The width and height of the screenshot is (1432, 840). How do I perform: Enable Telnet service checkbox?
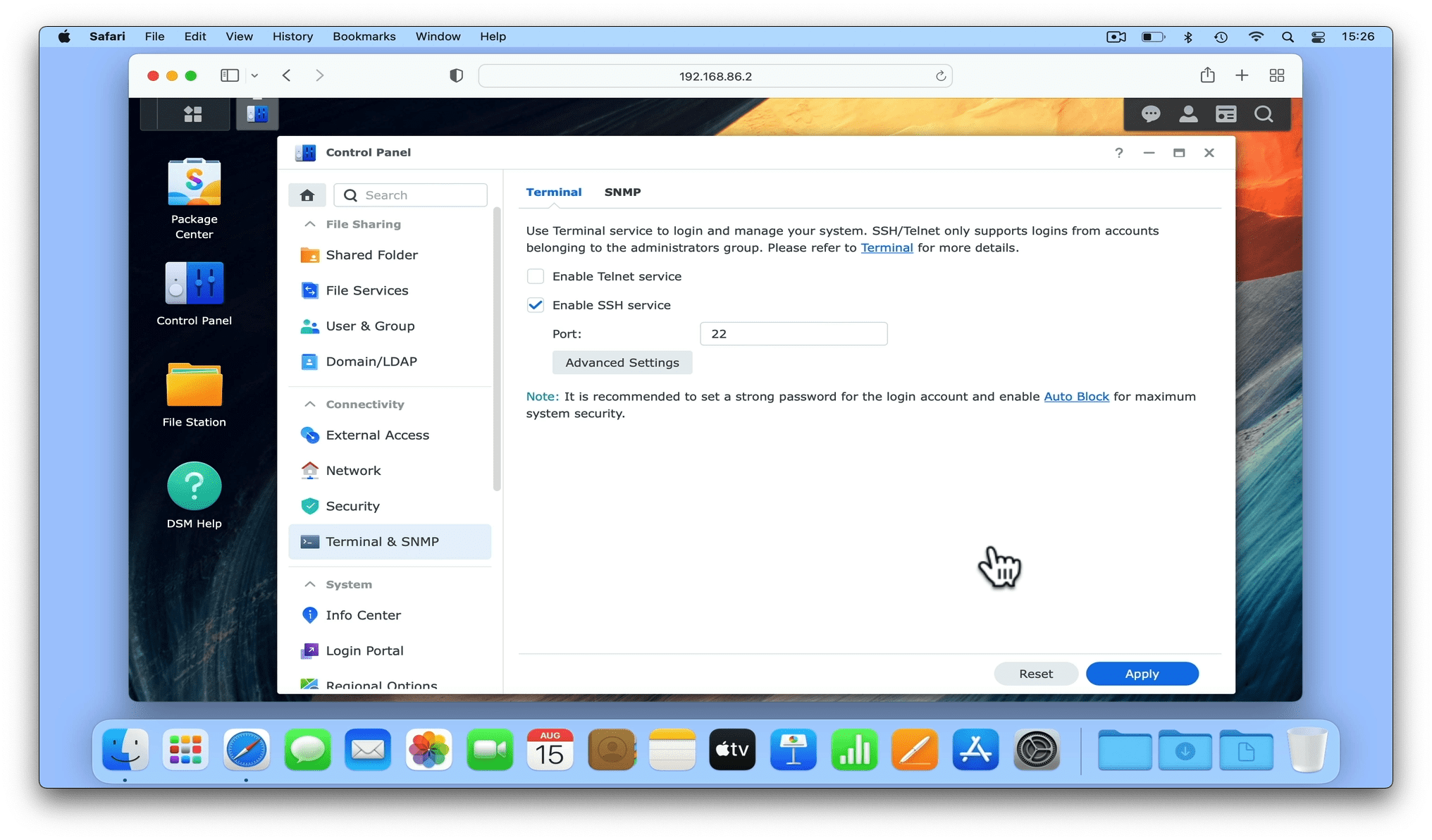(x=536, y=276)
